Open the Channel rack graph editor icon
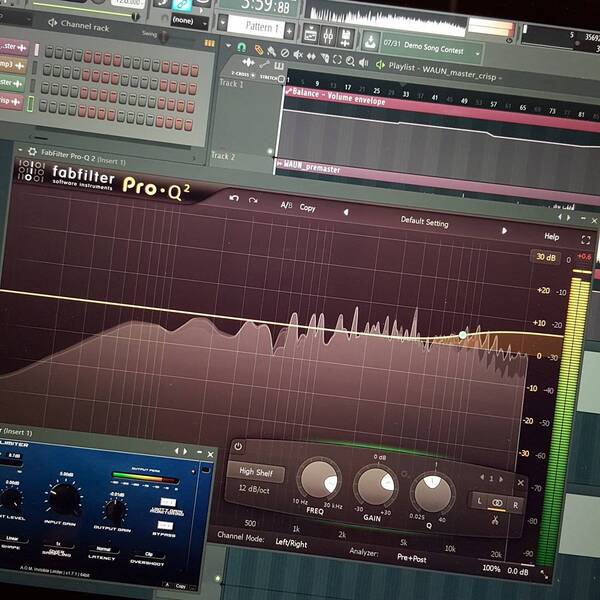The image size is (600, 600). tap(209, 43)
